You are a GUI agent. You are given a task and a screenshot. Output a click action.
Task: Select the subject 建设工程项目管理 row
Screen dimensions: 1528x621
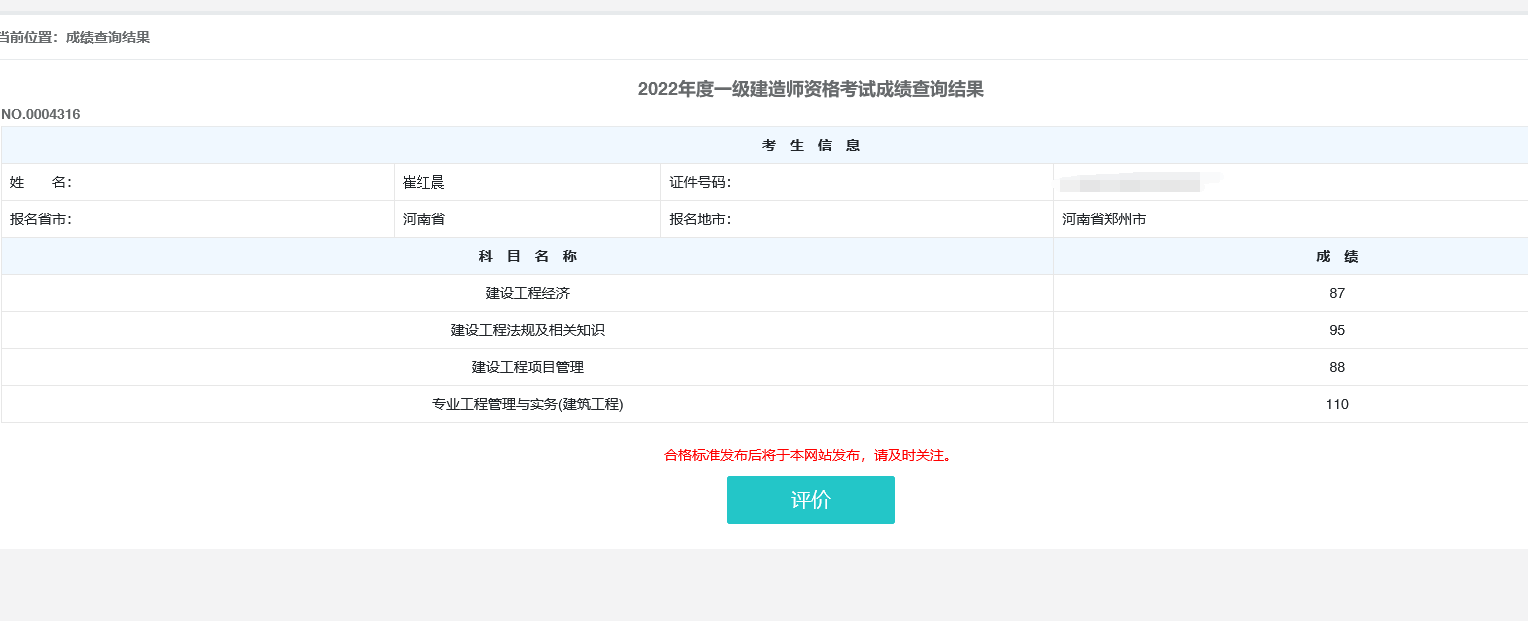tap(527, 367)
